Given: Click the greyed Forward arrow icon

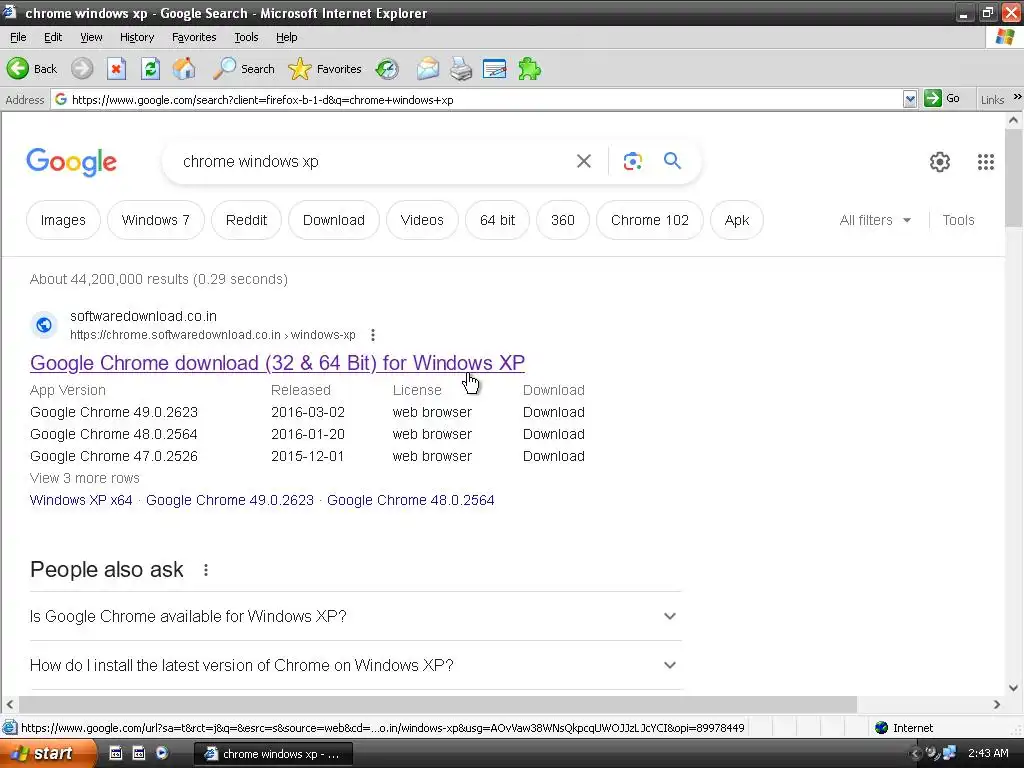Looking at the screenshot, I should [82, 69].
